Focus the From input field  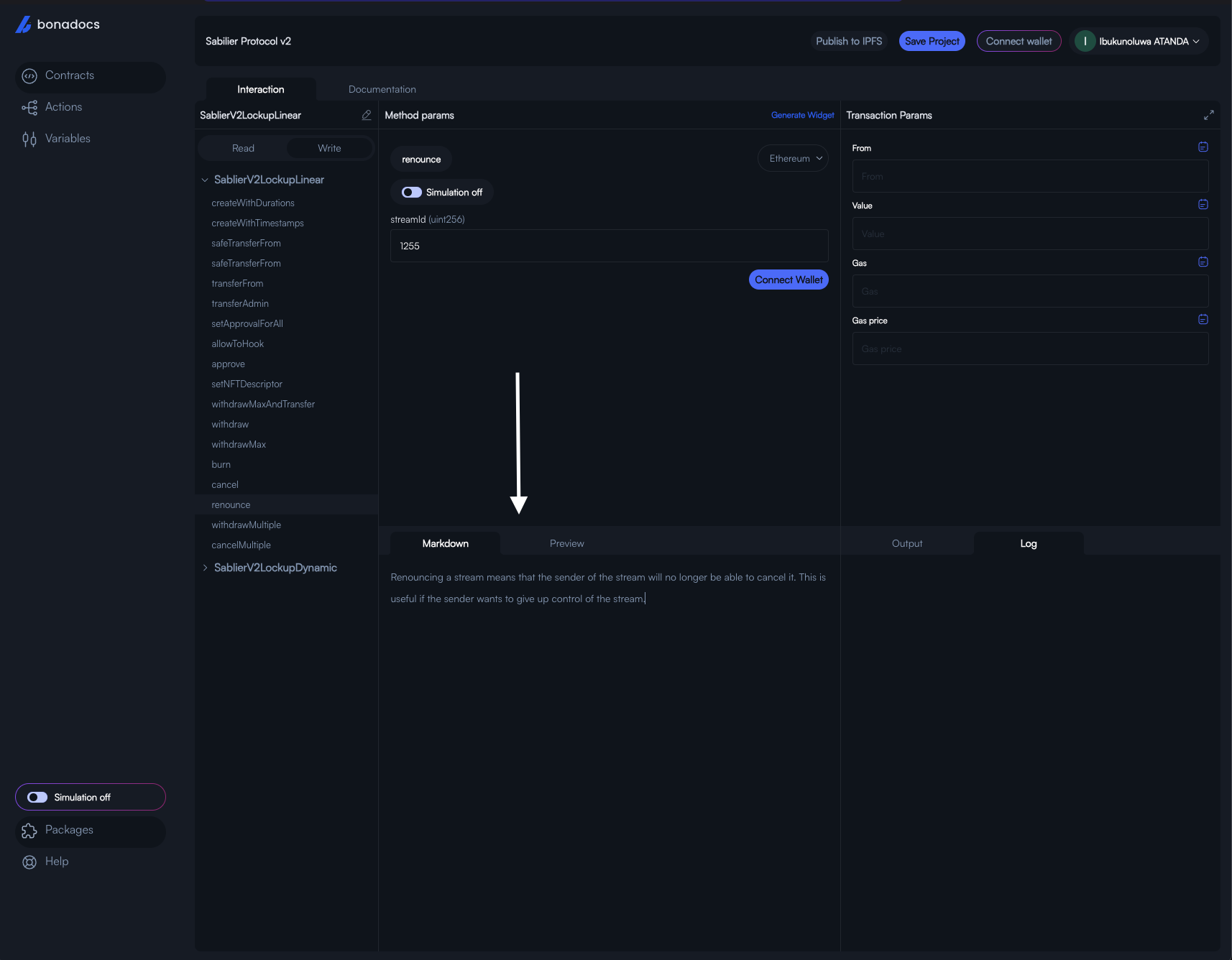(1030, 176)
